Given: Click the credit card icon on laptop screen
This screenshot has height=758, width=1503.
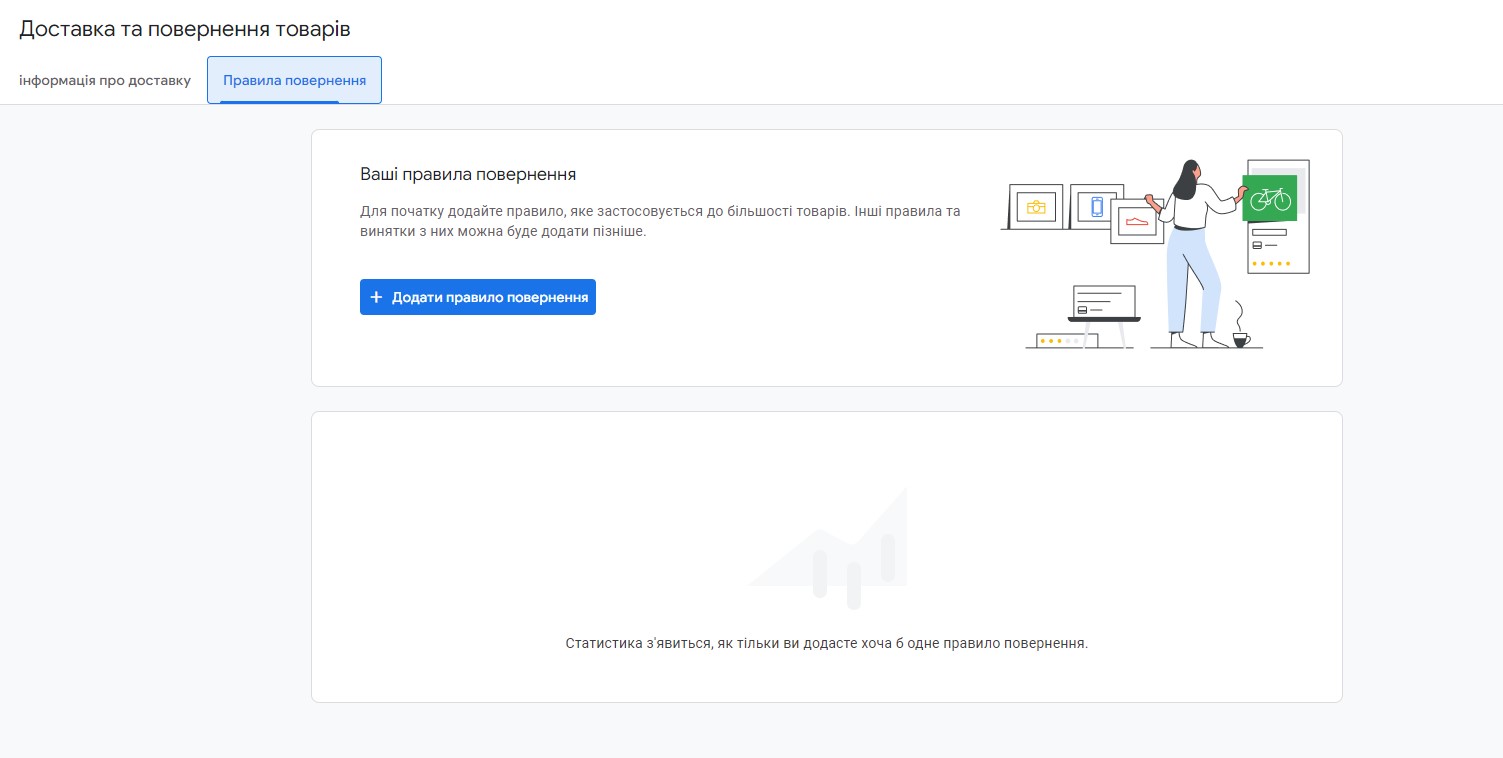Looking at the screenshot, I should [1083, 310].
